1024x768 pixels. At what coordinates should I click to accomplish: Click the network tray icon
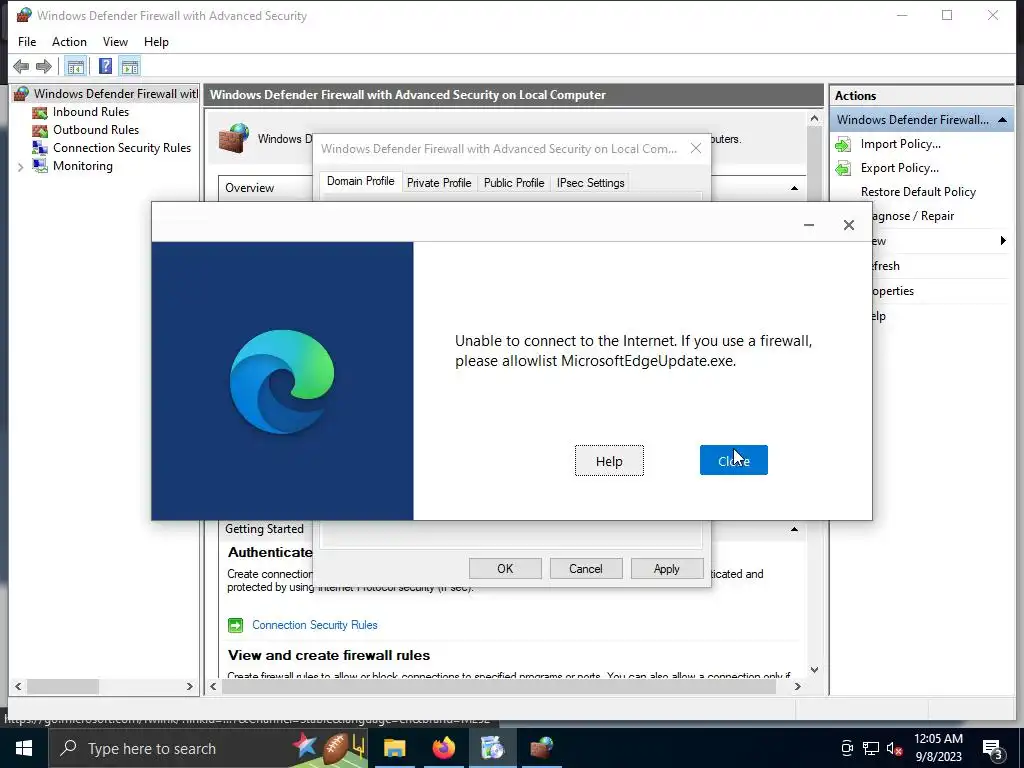[871, 748]
